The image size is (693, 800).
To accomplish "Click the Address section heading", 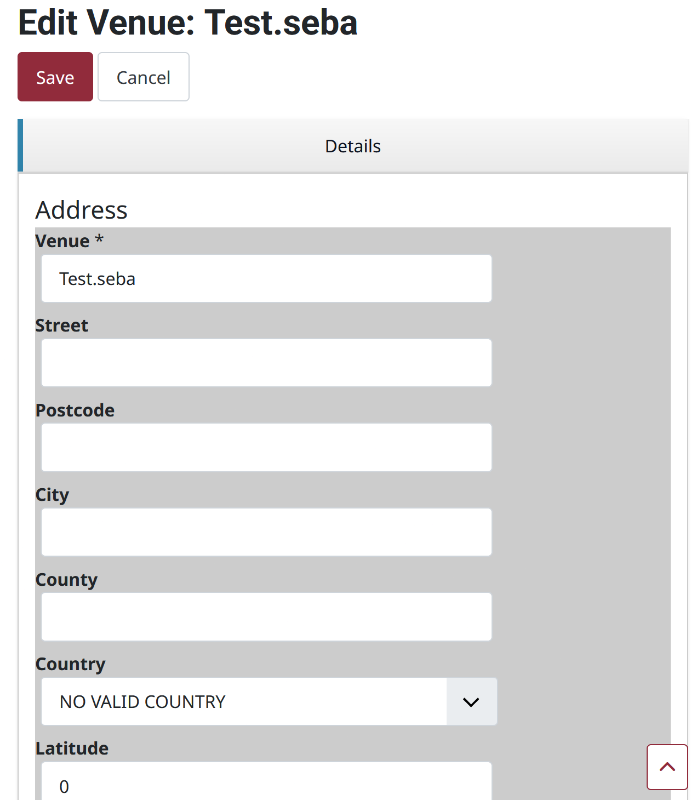I will pyautogui.click(x=82, y=210).
